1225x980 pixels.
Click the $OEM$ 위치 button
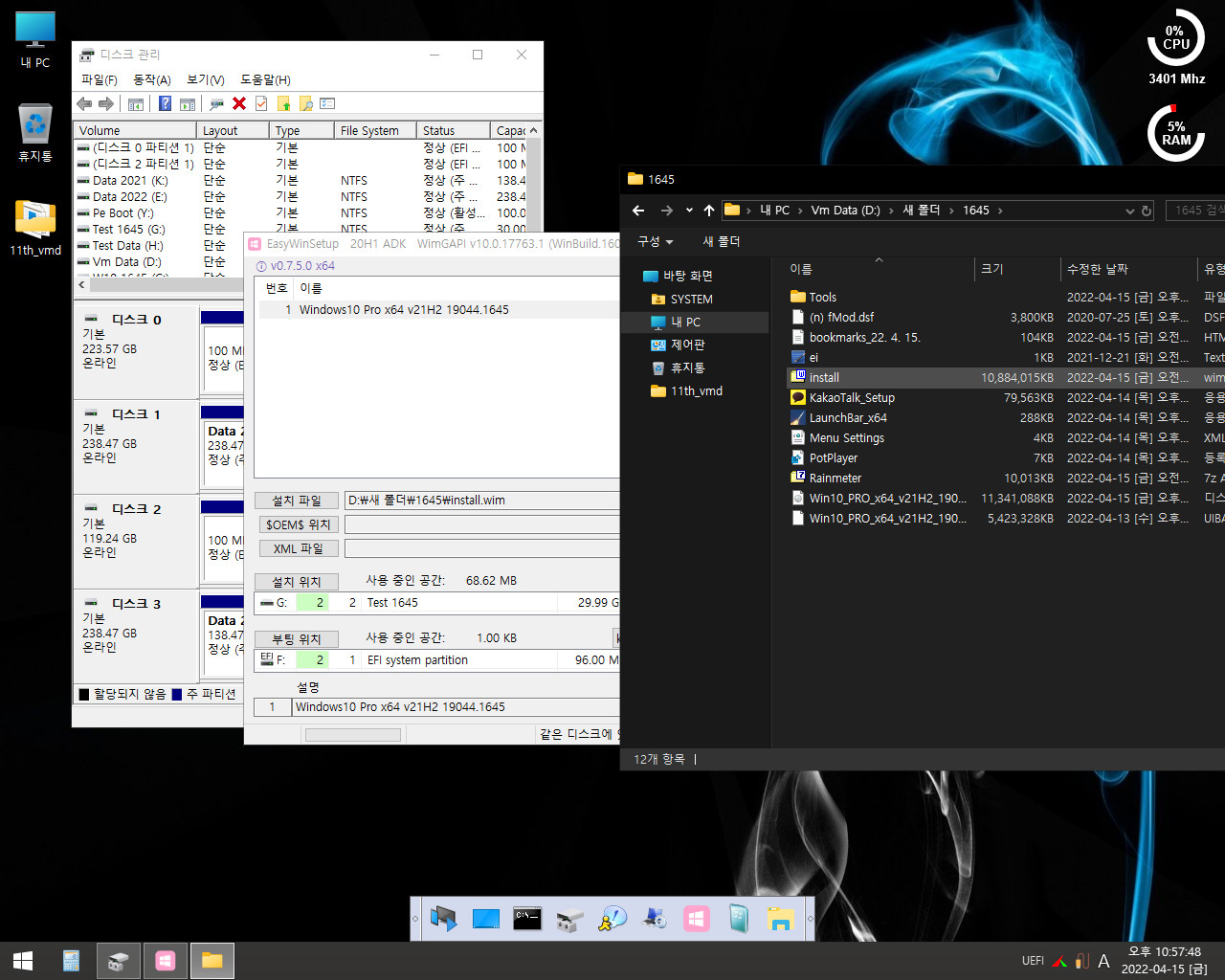point(297,524)
